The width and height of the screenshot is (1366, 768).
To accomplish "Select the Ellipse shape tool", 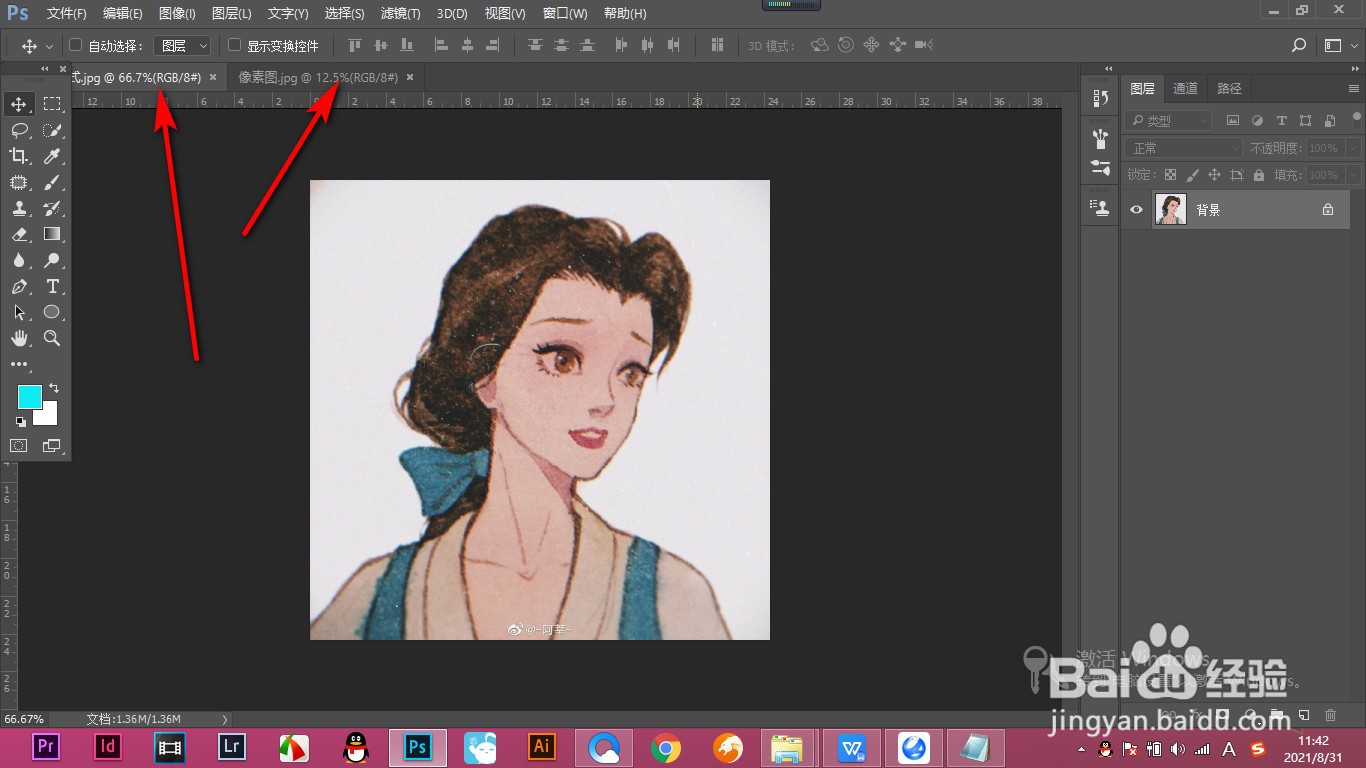I will [52, 312].
